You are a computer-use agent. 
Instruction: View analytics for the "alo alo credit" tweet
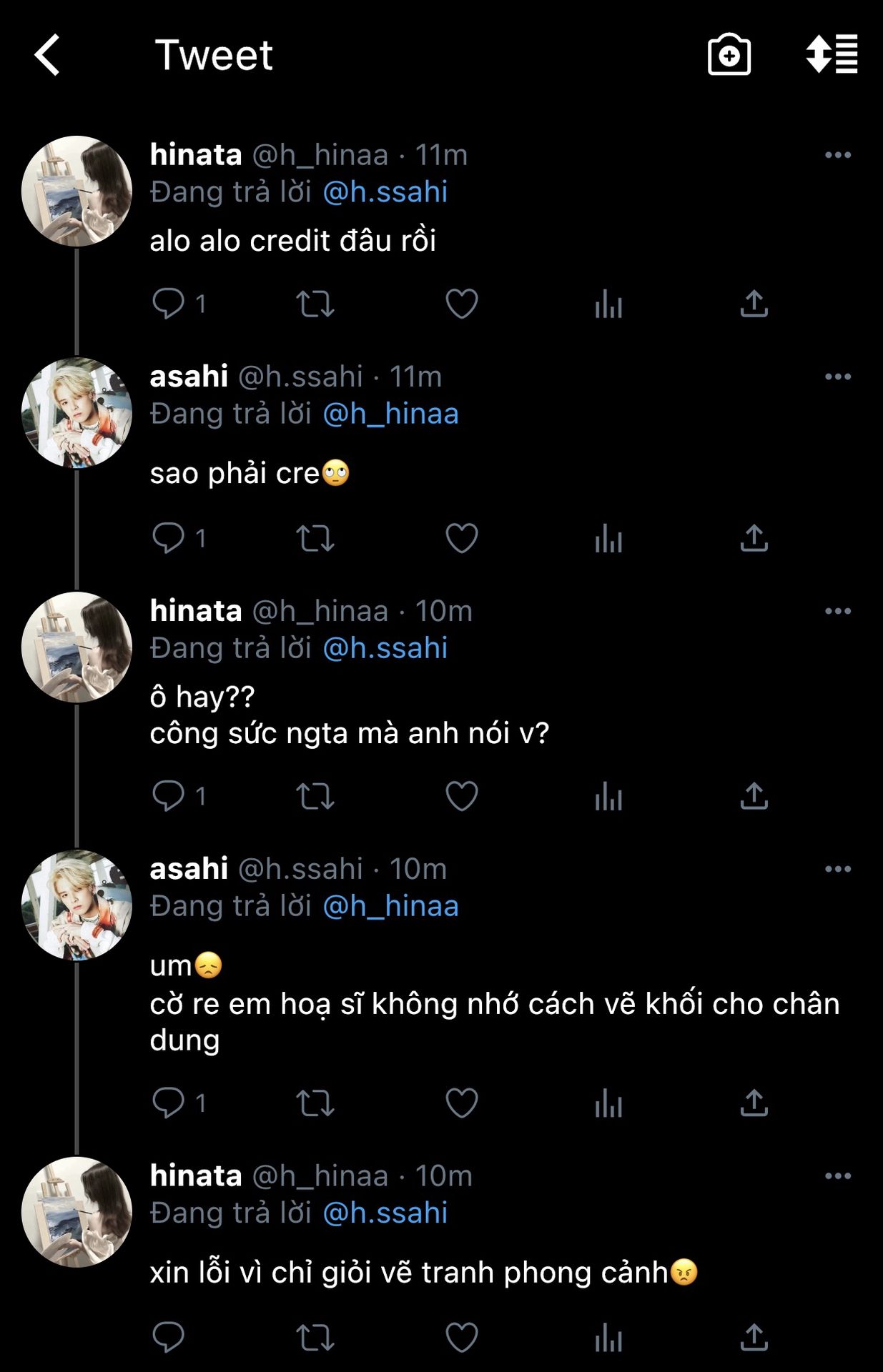tap(608, 304)
